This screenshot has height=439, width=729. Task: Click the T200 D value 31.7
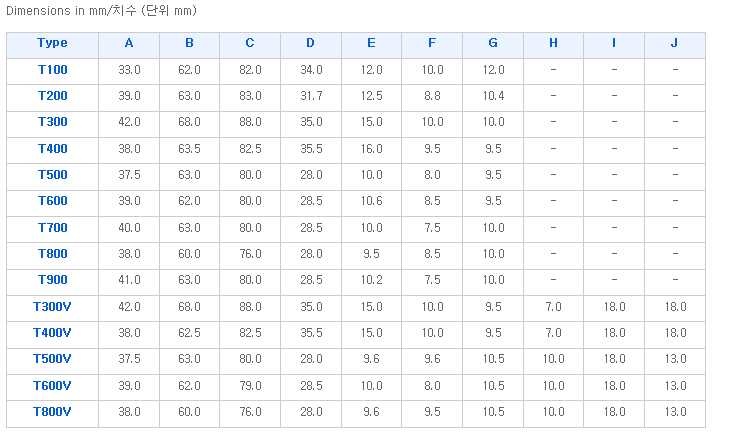point(311,96)
